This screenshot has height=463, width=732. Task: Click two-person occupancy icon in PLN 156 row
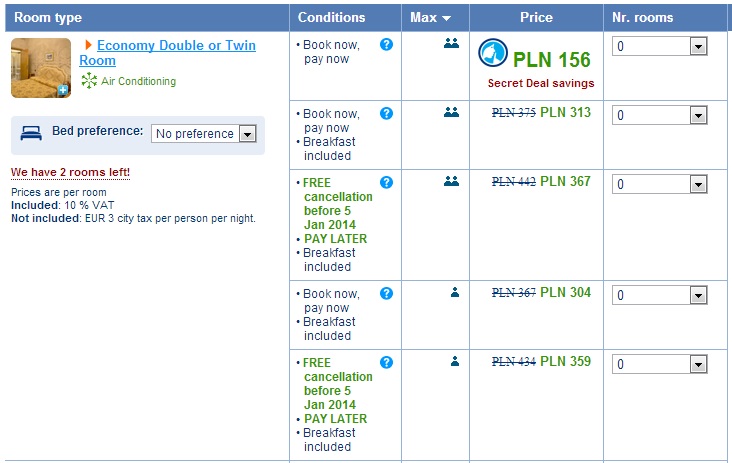tap(451, 43)
